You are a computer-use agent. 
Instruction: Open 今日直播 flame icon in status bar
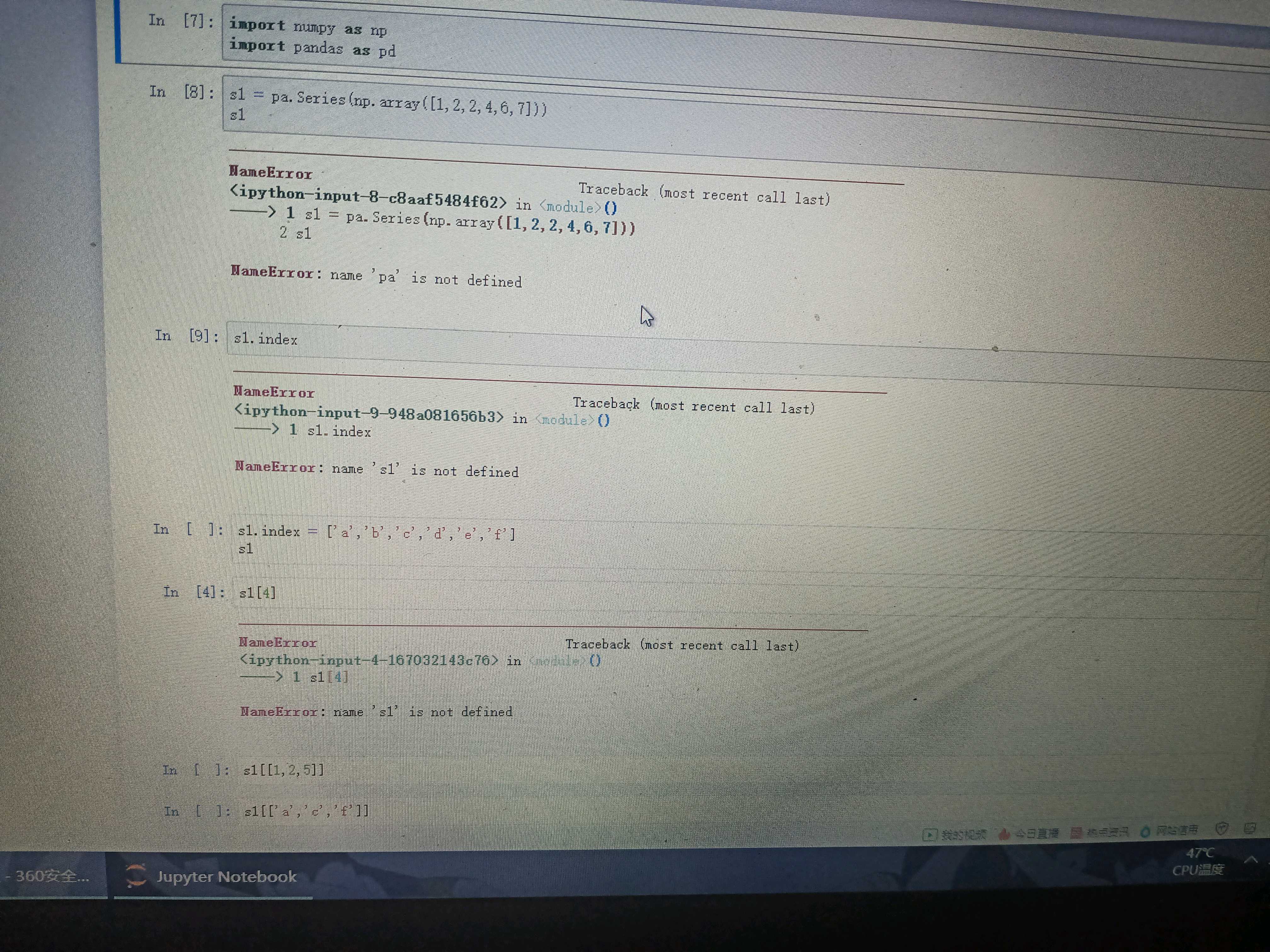1004,834
